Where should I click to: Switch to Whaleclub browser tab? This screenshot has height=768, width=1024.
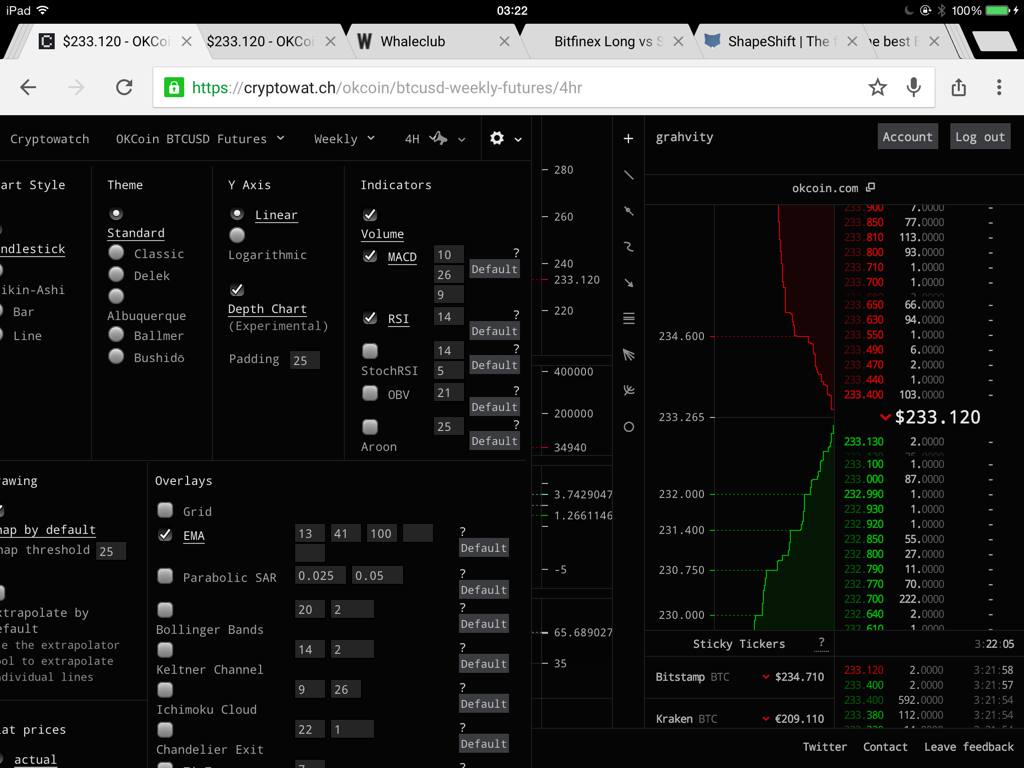click(431, 41)
